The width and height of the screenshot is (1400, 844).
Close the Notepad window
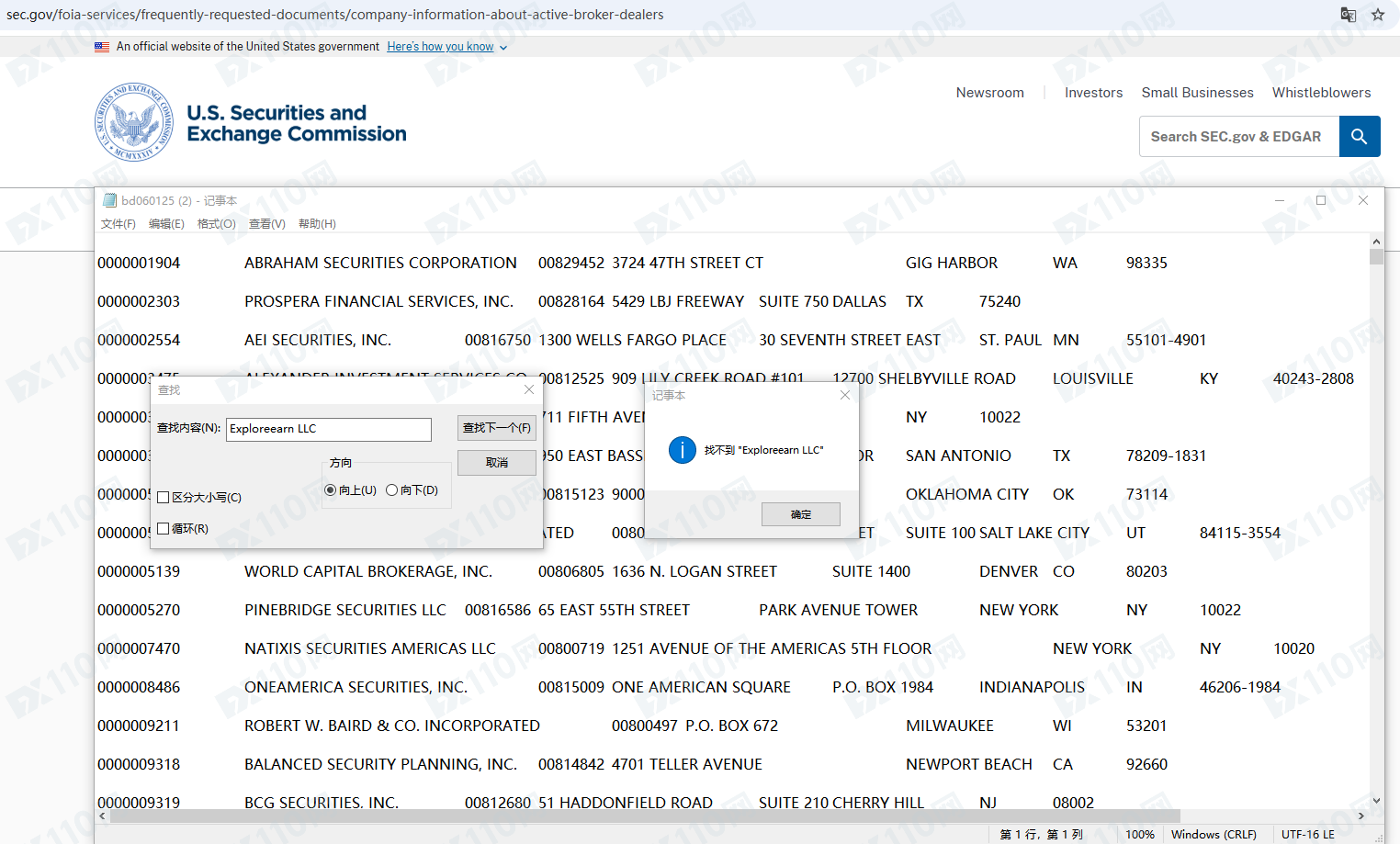click(x=1363, y=200)
